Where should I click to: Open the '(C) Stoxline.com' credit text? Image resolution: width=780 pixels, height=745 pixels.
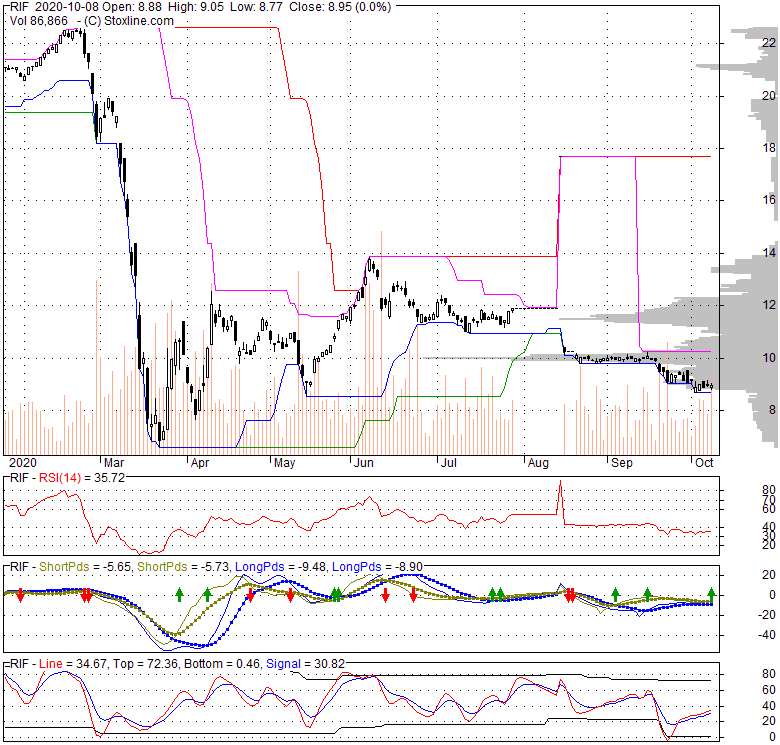129,21
